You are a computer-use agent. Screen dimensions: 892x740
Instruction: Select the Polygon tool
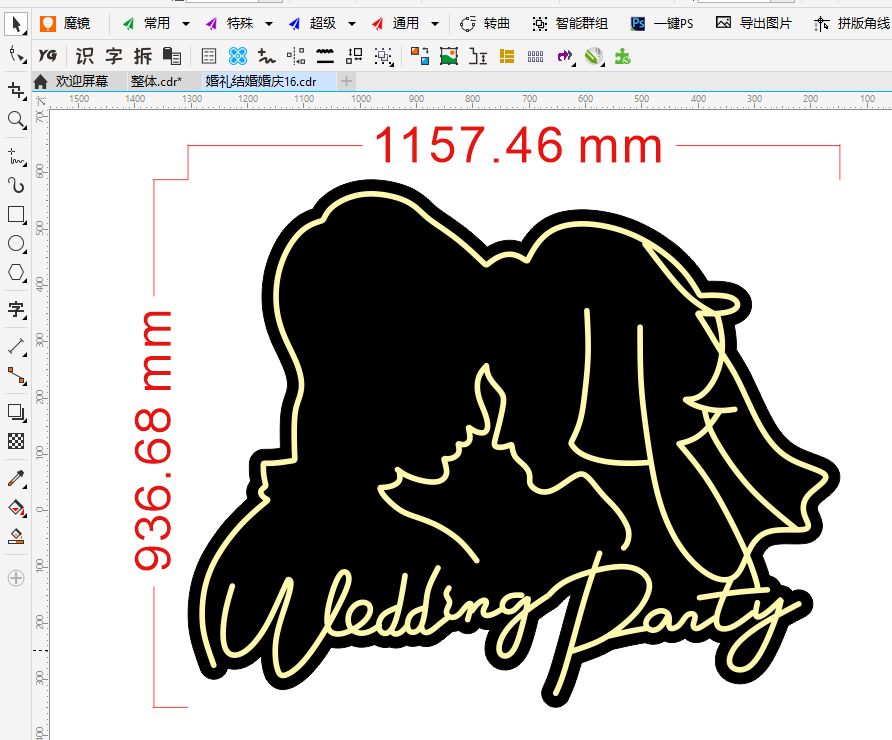pyautogui.click(x=16, y=272)
